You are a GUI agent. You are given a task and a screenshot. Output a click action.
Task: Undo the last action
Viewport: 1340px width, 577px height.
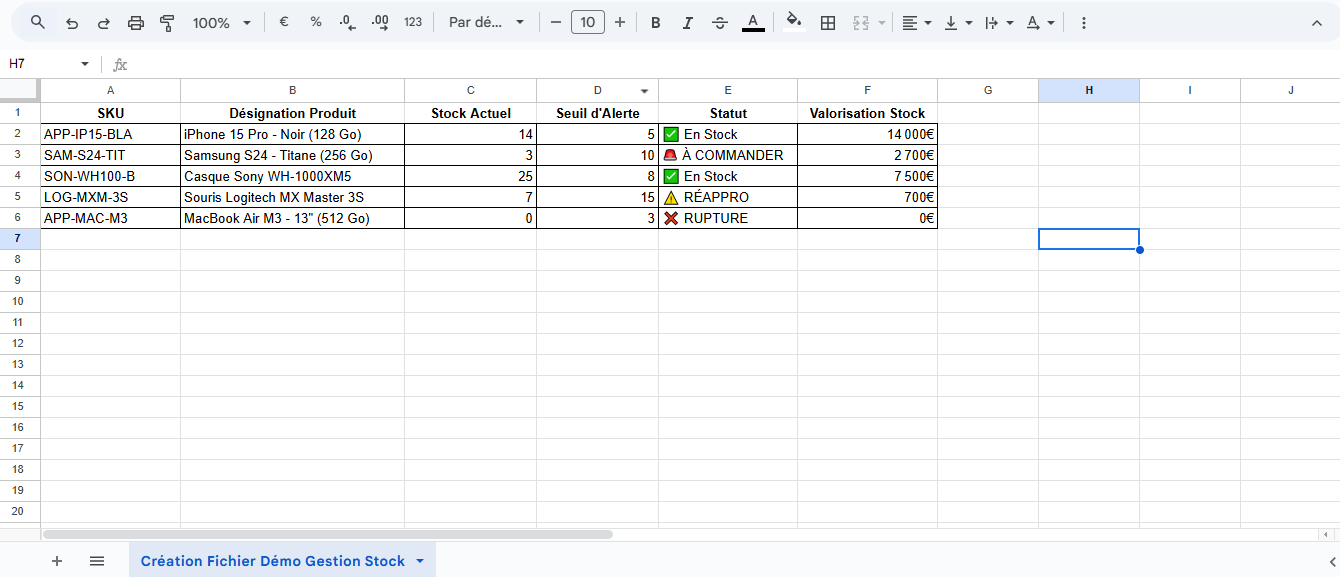click(71, 22)
